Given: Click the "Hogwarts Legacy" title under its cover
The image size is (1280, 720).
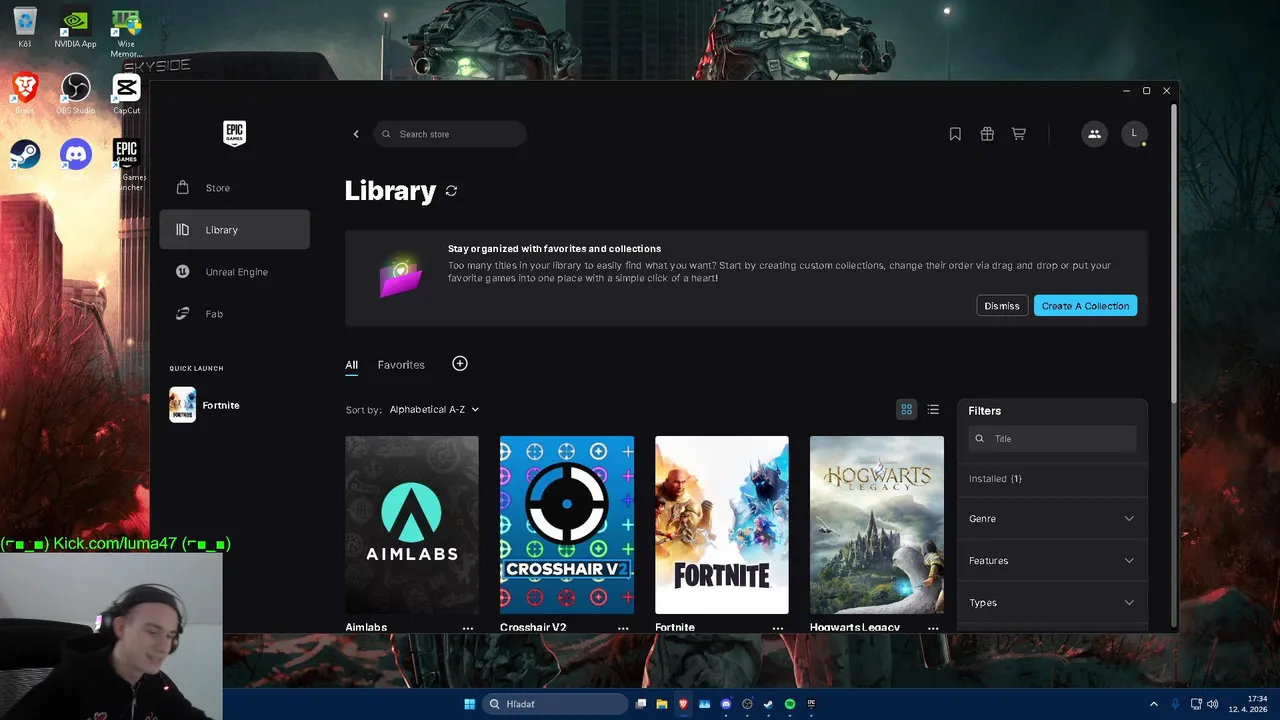Looking at the screenshot, I should coord(855,628).
